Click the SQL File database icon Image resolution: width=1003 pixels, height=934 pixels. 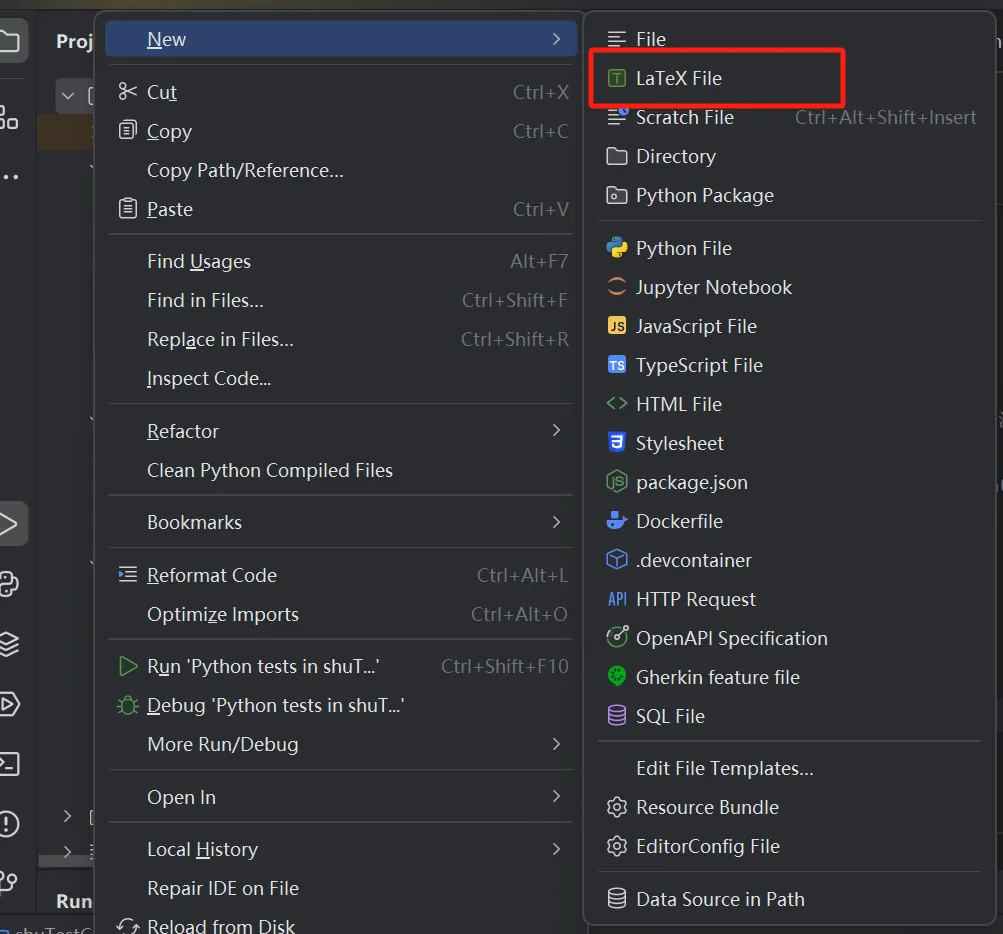(x=617, y=716)
